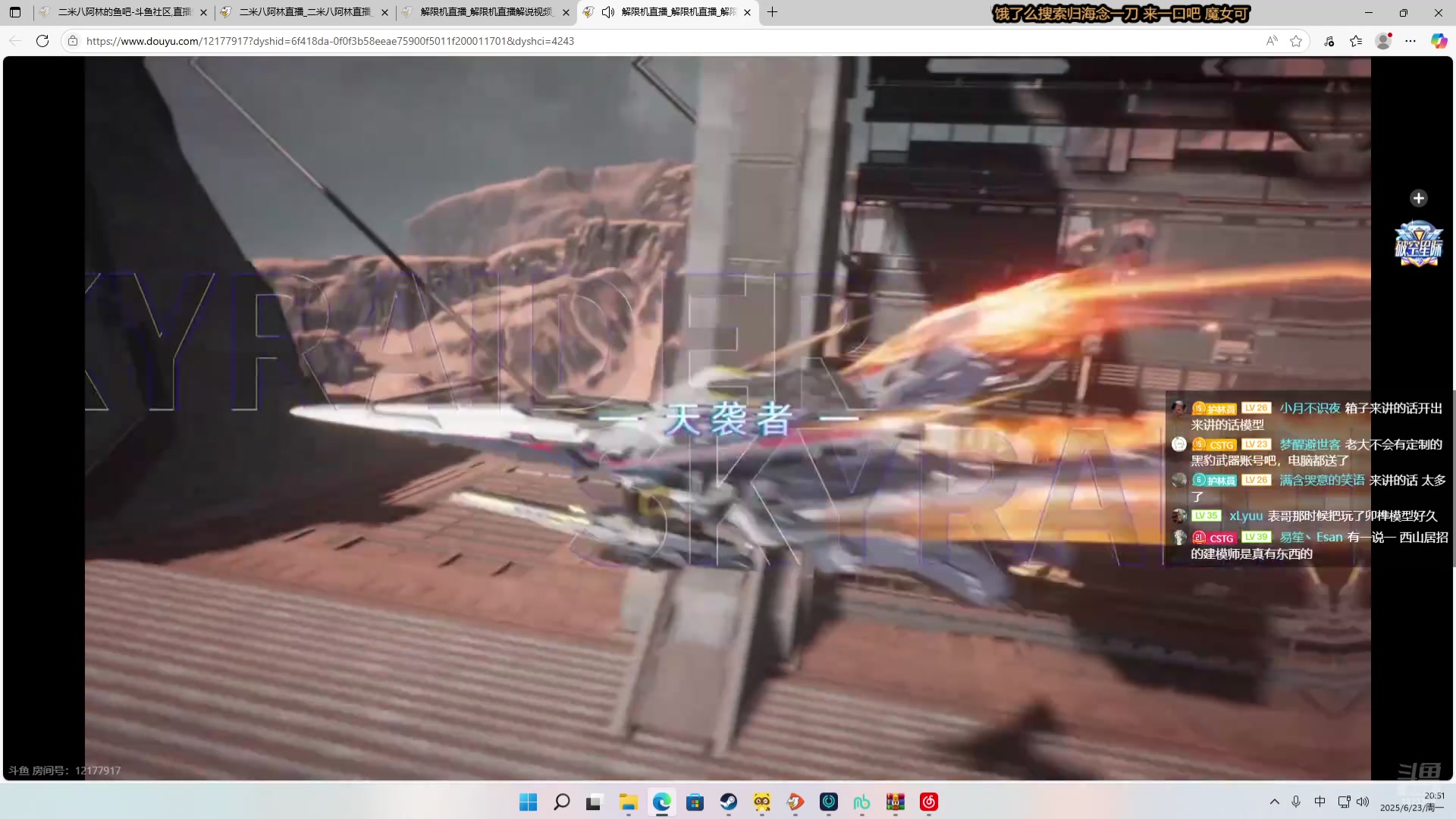The width and height of the screenshot is (1456, 819).
Task: Refresh the Douyu stream page
Action: point(42,41)
